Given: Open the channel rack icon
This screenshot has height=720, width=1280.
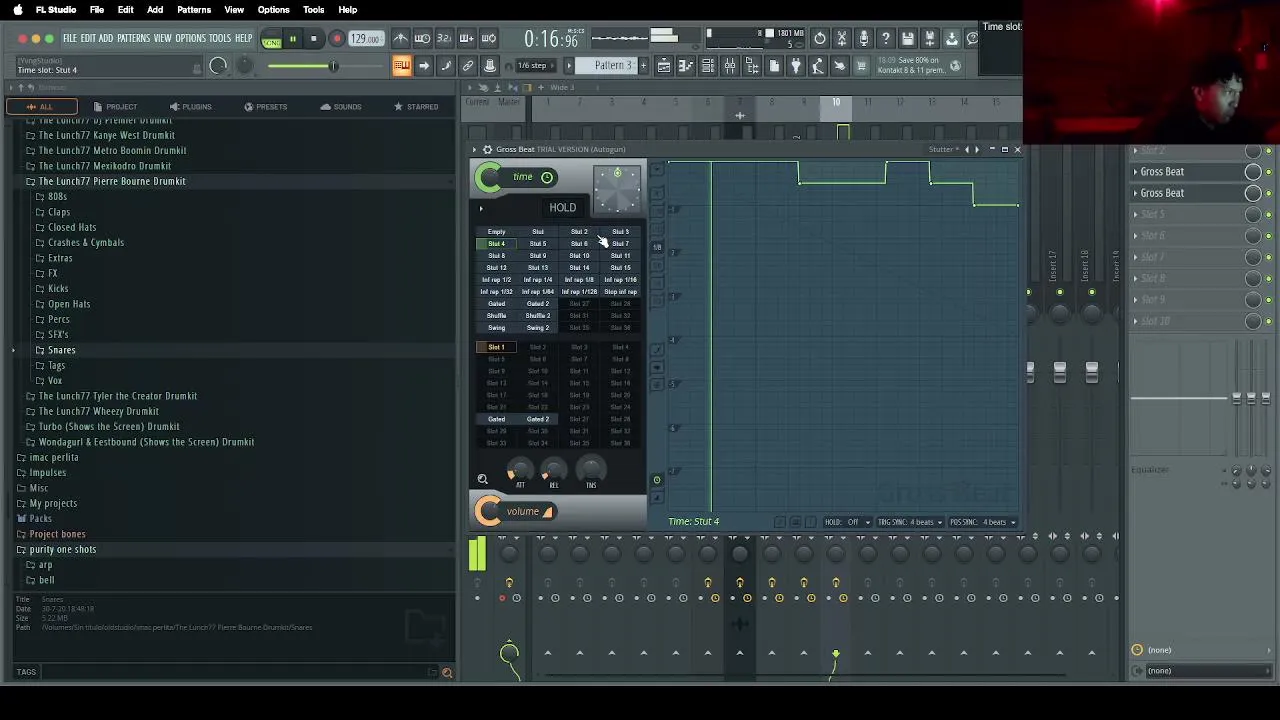Looking at the screenshot, I should click(x=708, y=66).
